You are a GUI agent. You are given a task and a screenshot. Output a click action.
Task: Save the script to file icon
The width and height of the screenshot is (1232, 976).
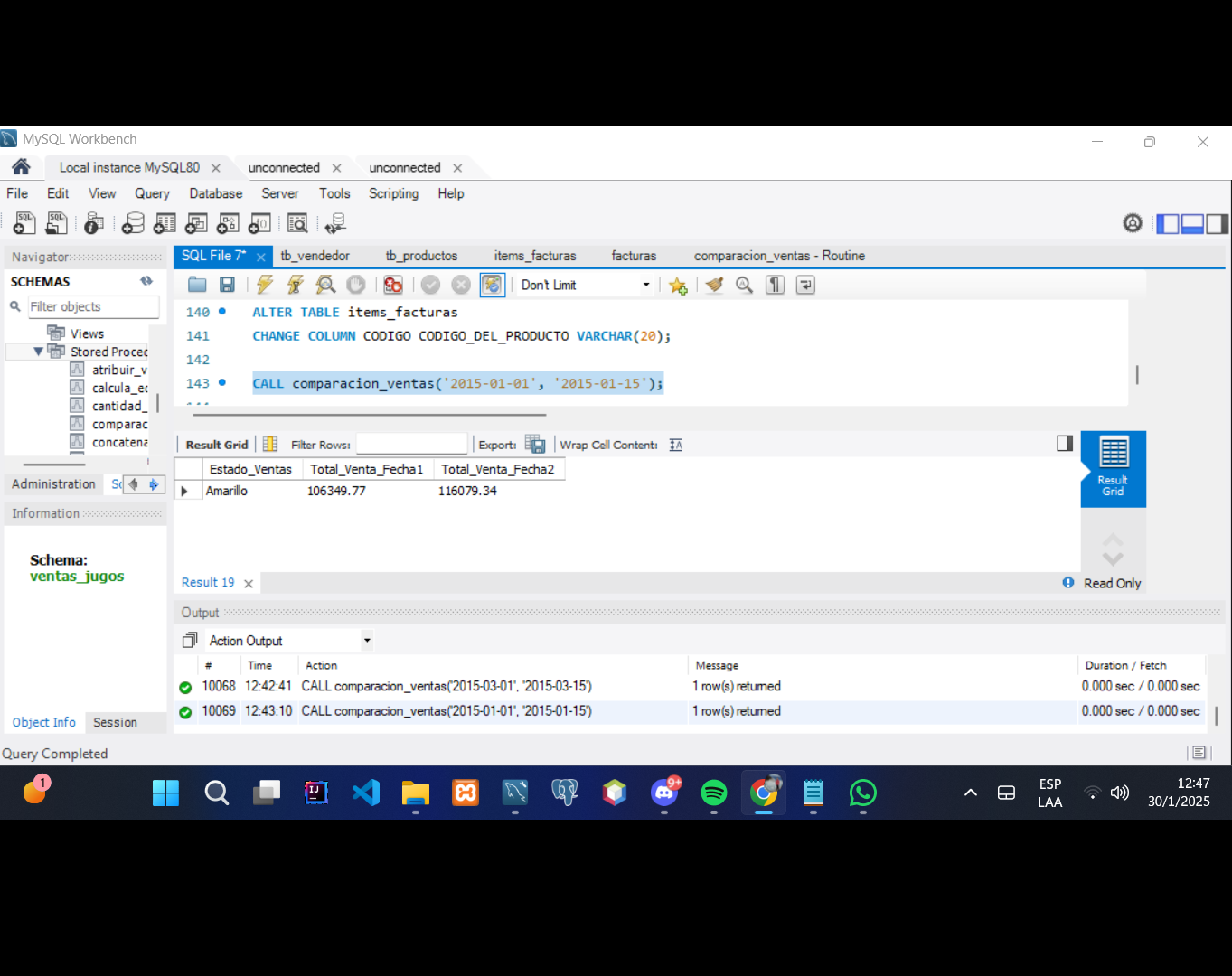click(227, 285)
